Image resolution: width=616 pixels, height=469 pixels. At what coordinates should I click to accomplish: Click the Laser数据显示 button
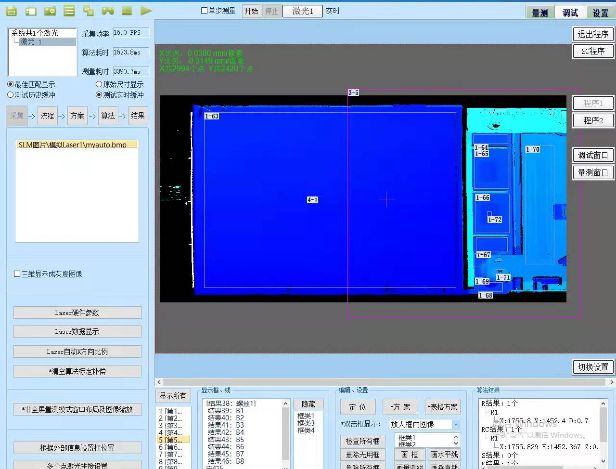[77, 332]
